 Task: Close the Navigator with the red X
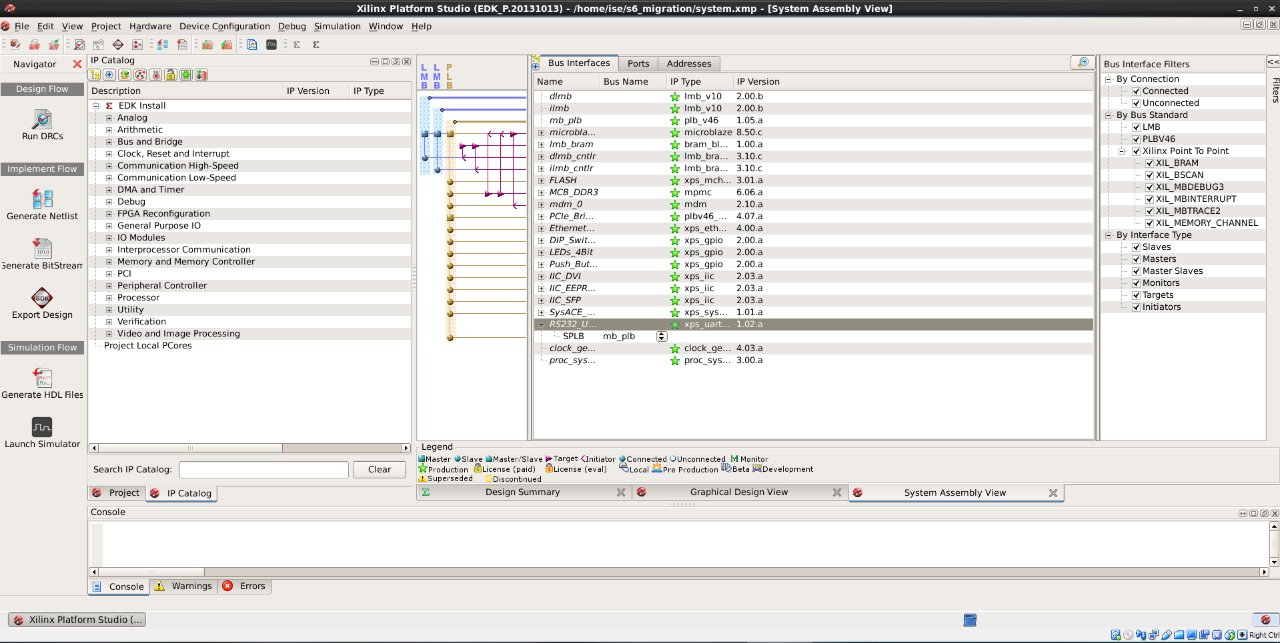[77, 64]
